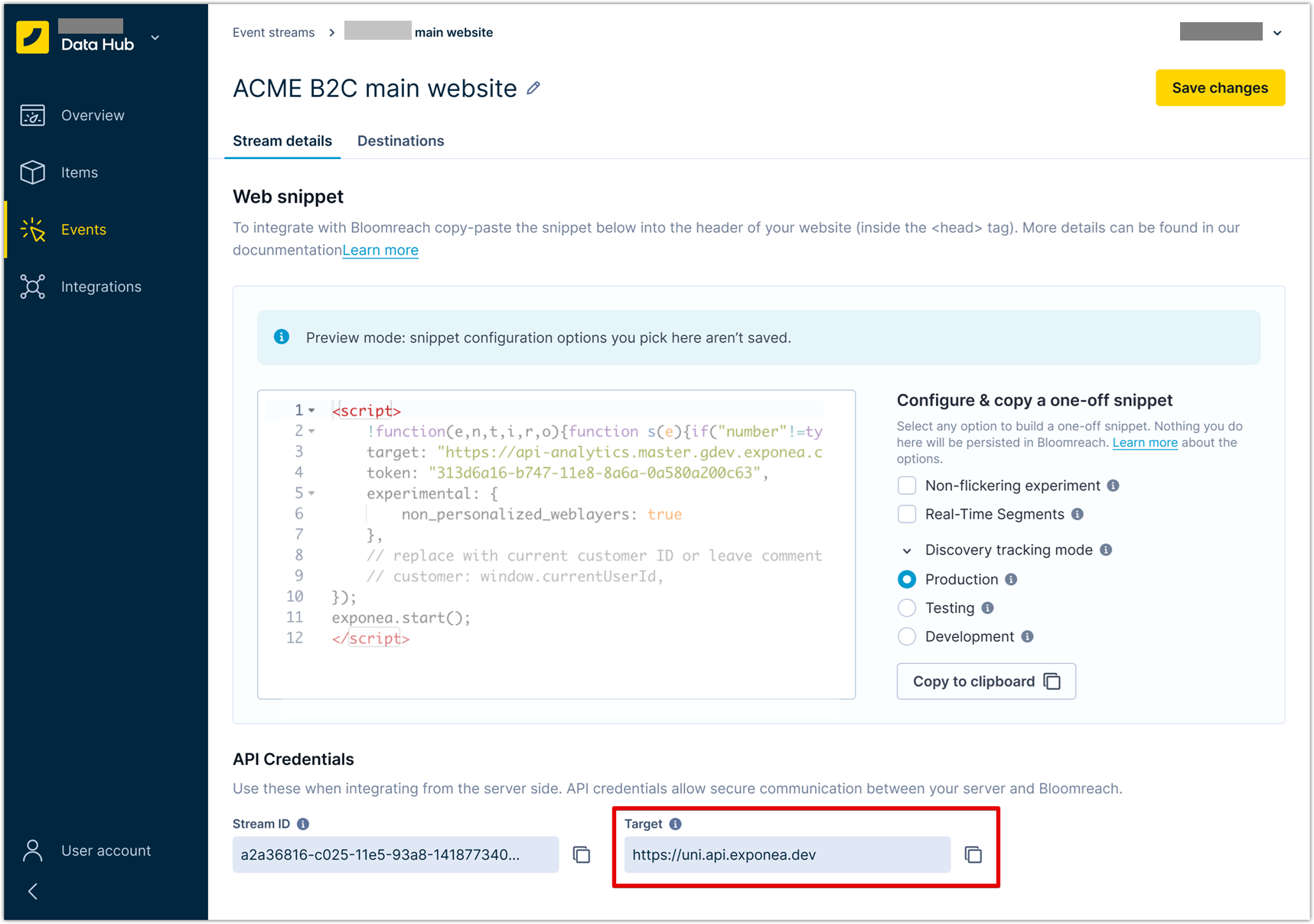Show info for Discovery tracking mode
The image size is (1314, 924).
click(x=1106, y=550)
